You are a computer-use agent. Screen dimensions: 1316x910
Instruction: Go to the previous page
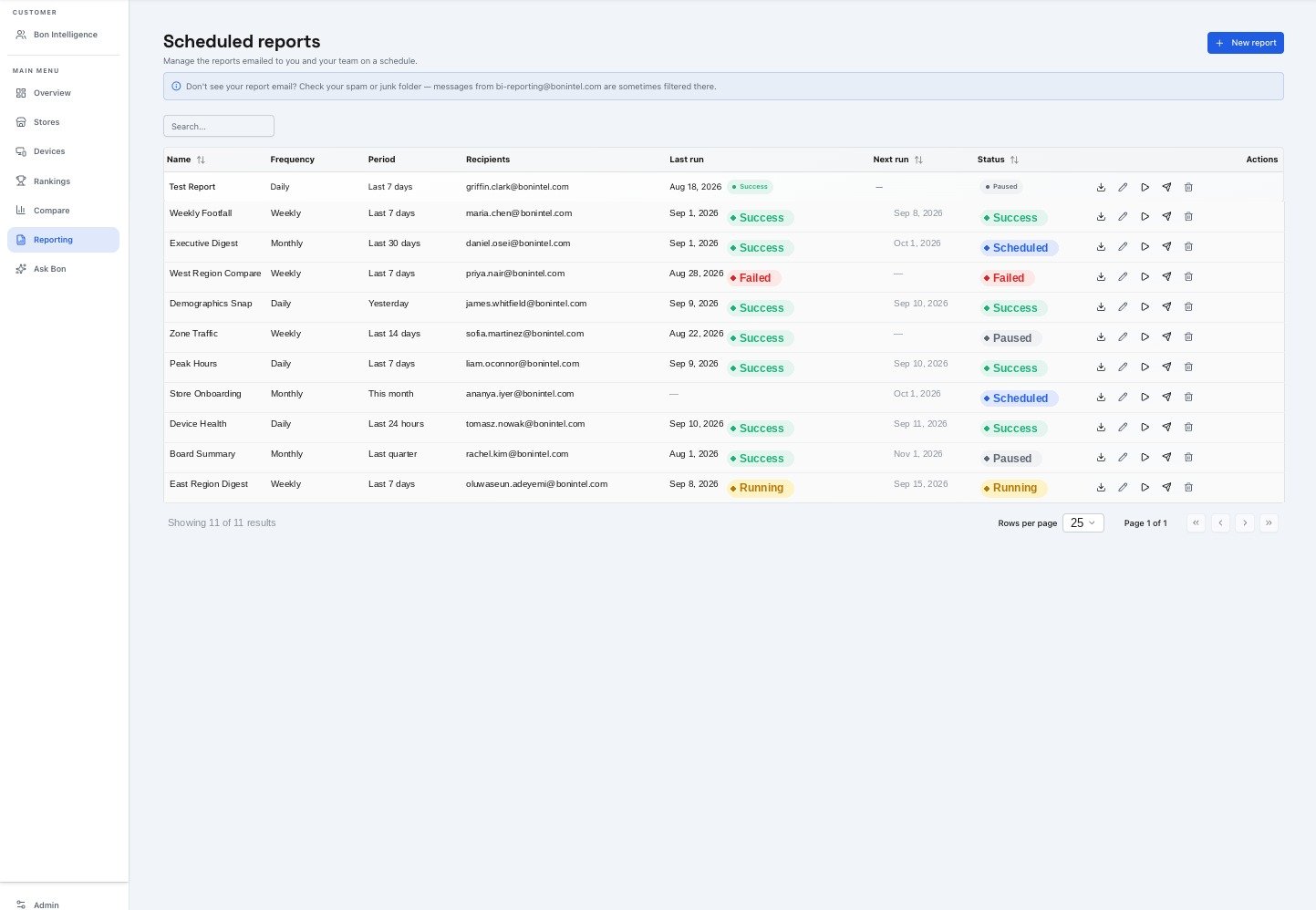(1220, 523)
